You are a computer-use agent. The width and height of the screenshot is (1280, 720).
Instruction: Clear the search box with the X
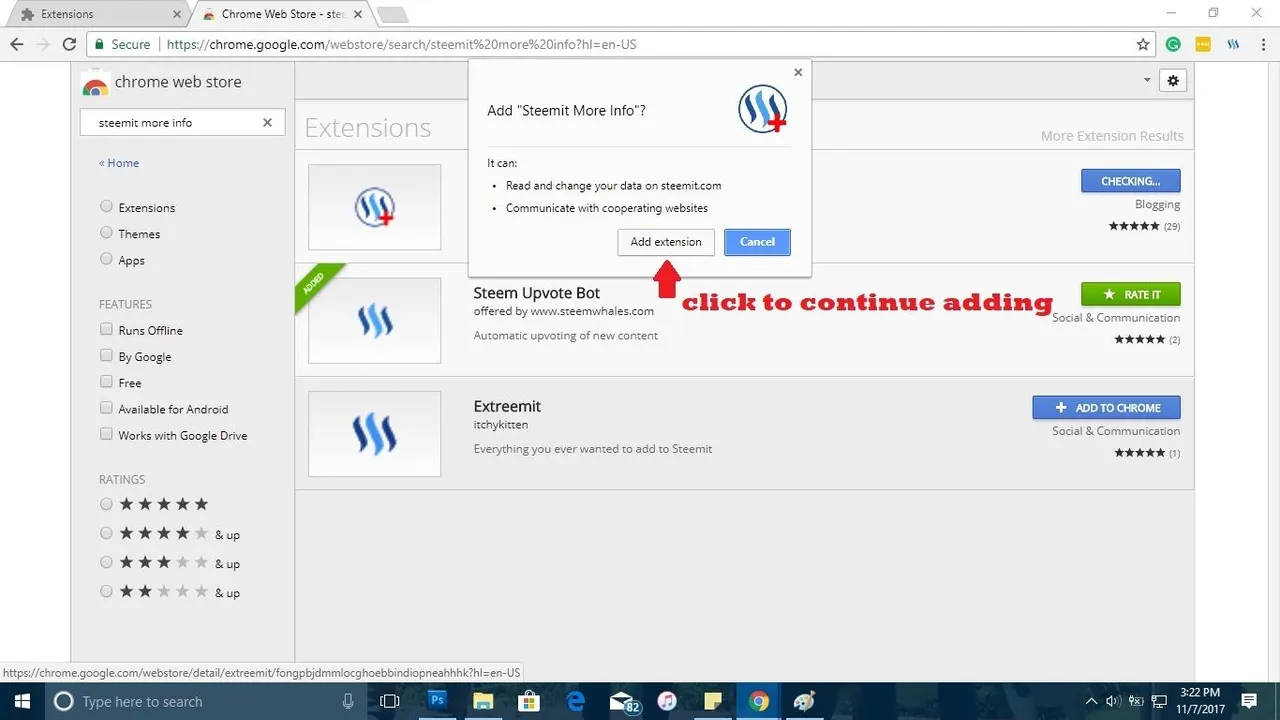tap(267, 122)
